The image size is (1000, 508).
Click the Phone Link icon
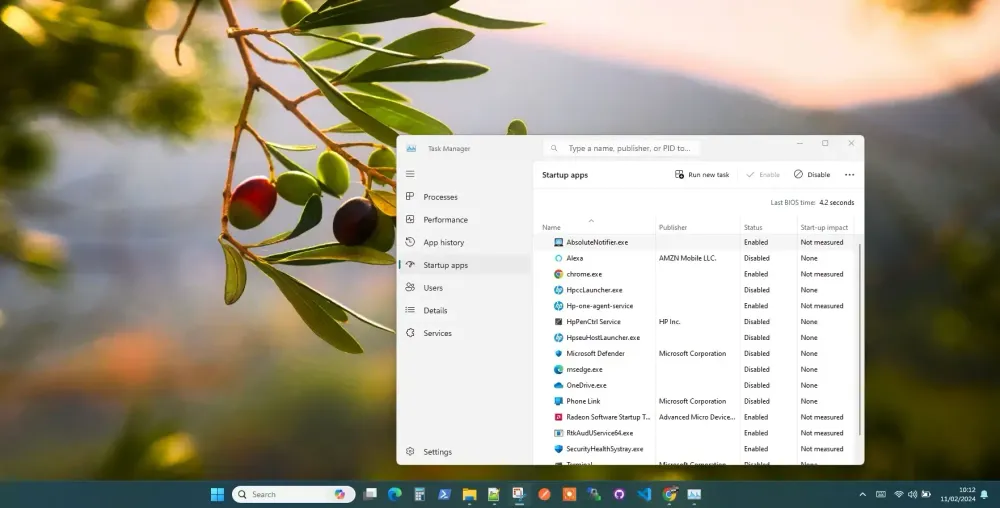point(559,402)
